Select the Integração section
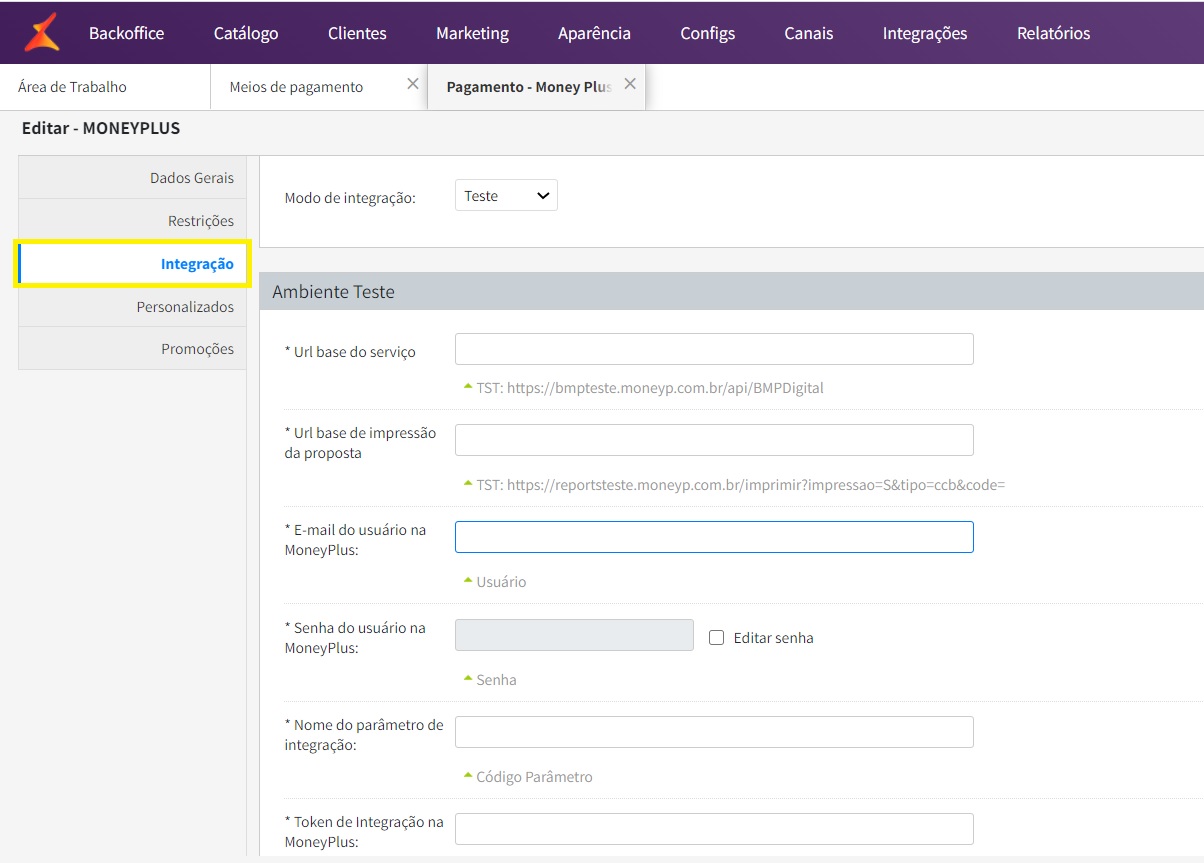The width and height of the screenshot is (1204, 863). [132, 264]
